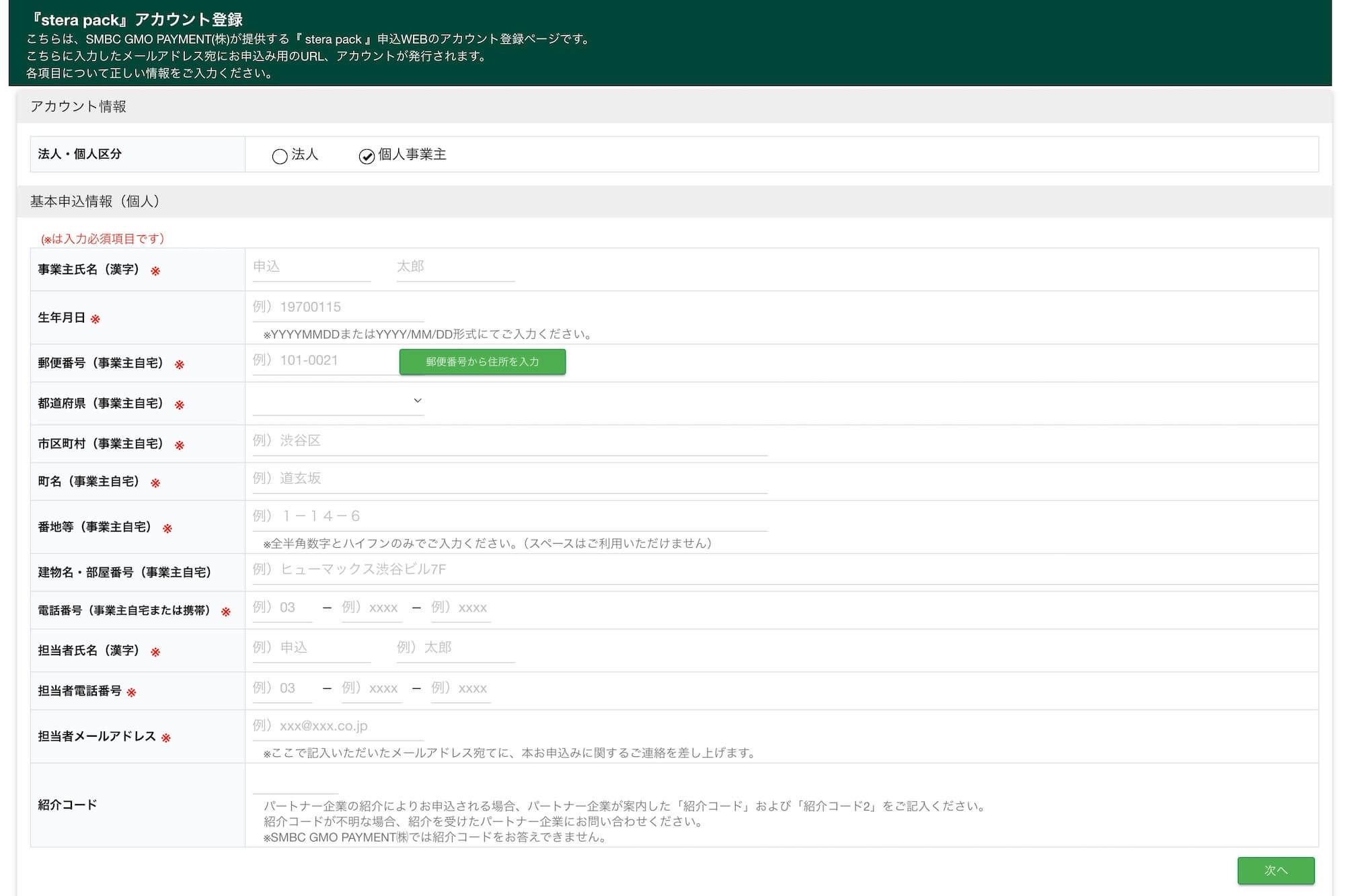This screenshot has height=896, width=1345.
Task: Click the YYYYMMDD format hint text
Action: click(x=427, y=334)
